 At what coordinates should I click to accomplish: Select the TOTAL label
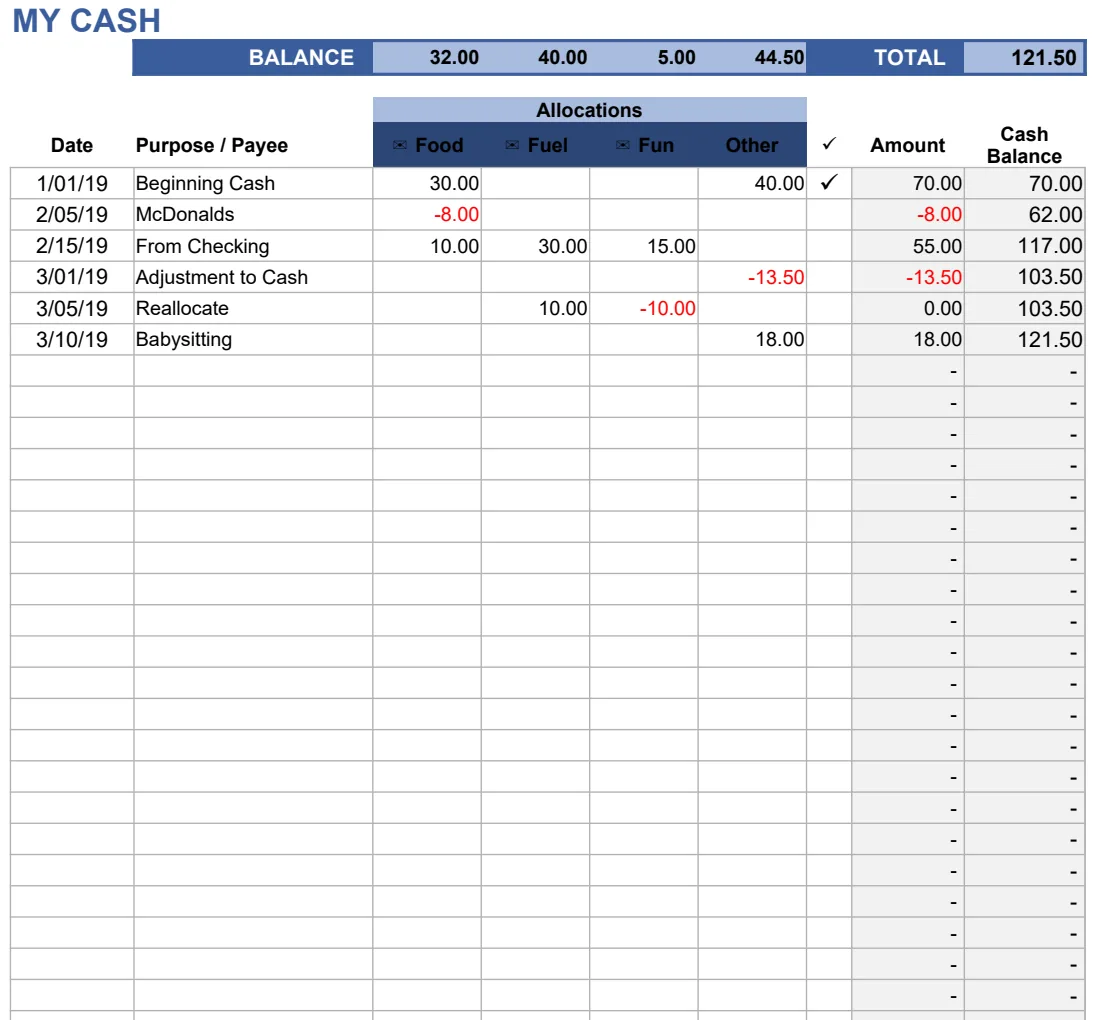pos(909,57)
